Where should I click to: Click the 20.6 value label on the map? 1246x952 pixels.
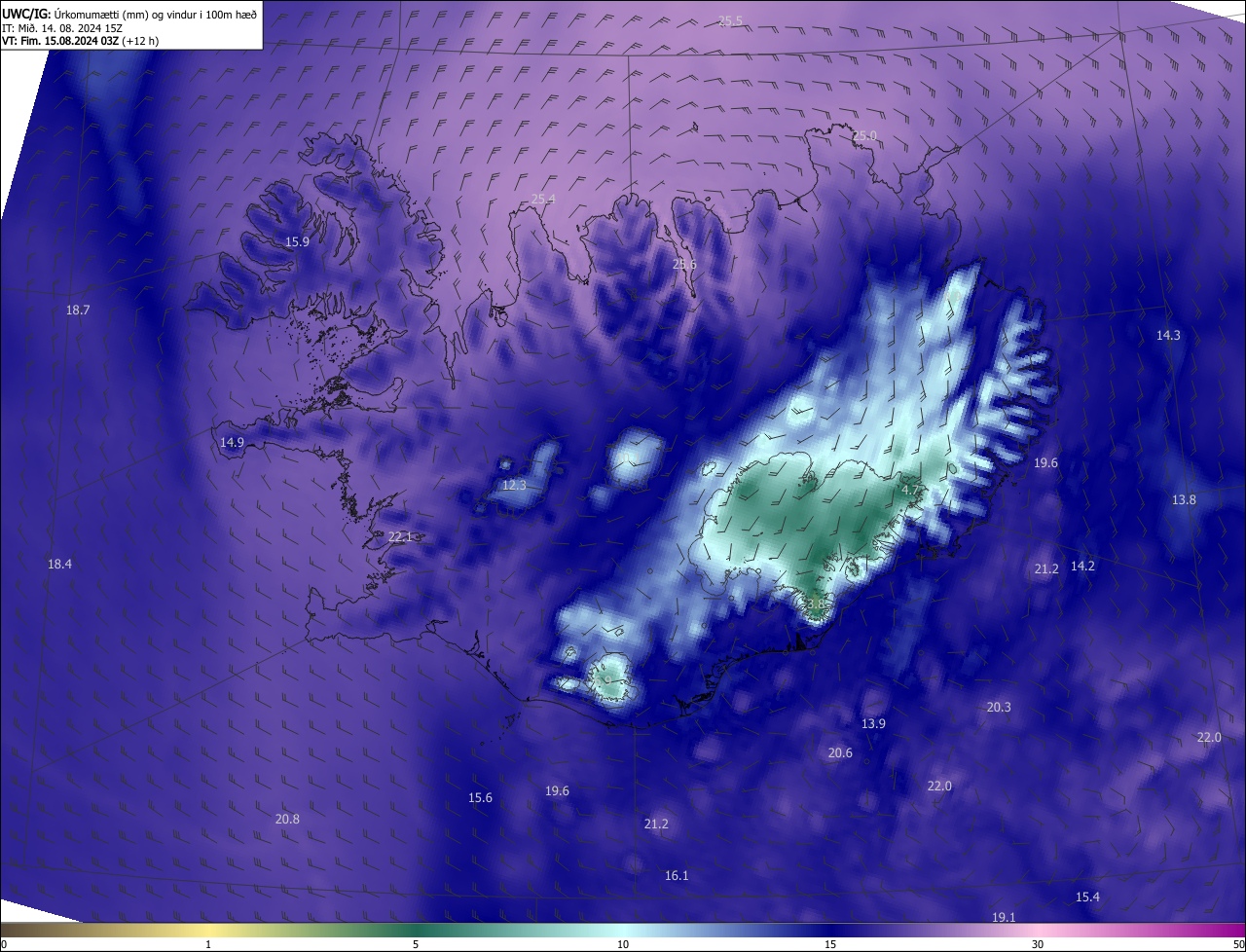[x=840, y=753]
